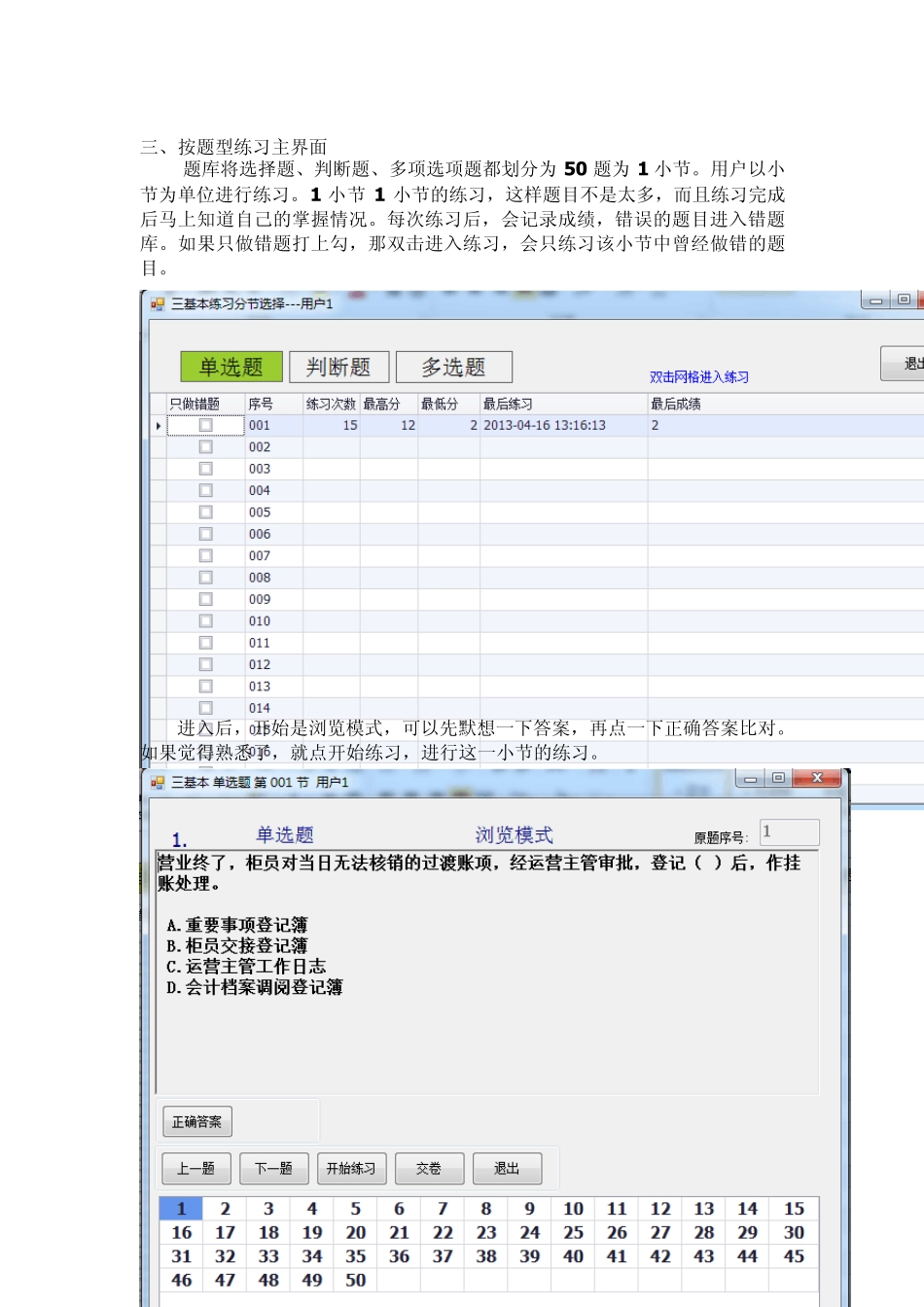Jump to question 1 in grid

(x=181, y=1209)
